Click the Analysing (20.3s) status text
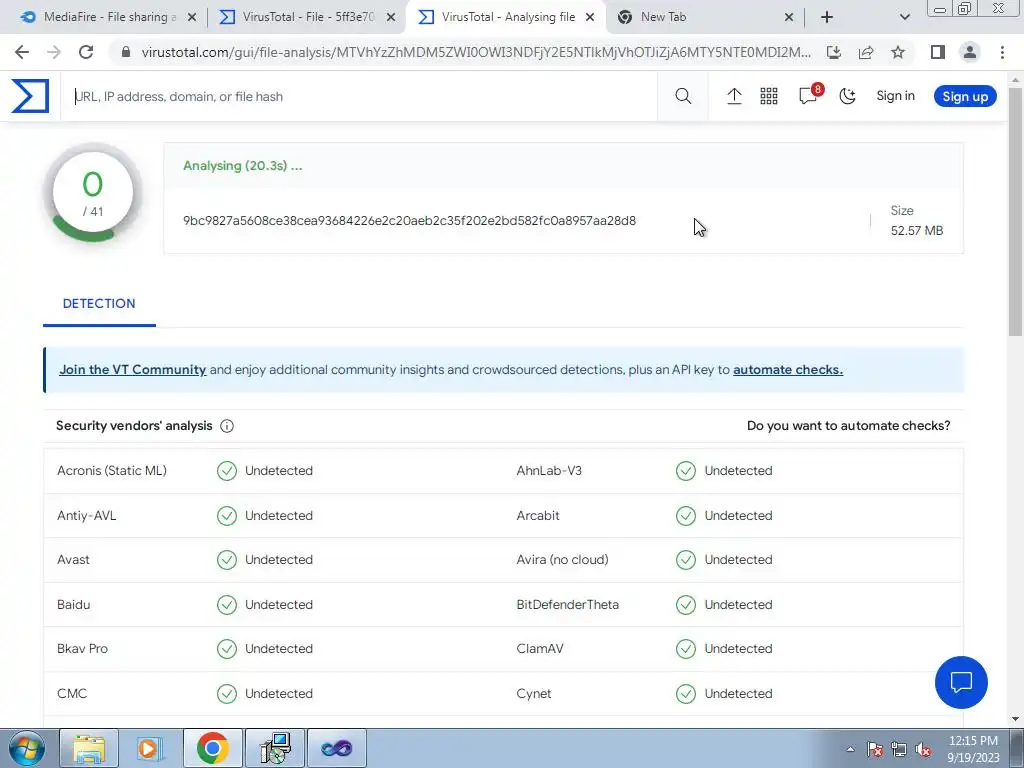Viewport: 1024px width, 768px height. 242,166
